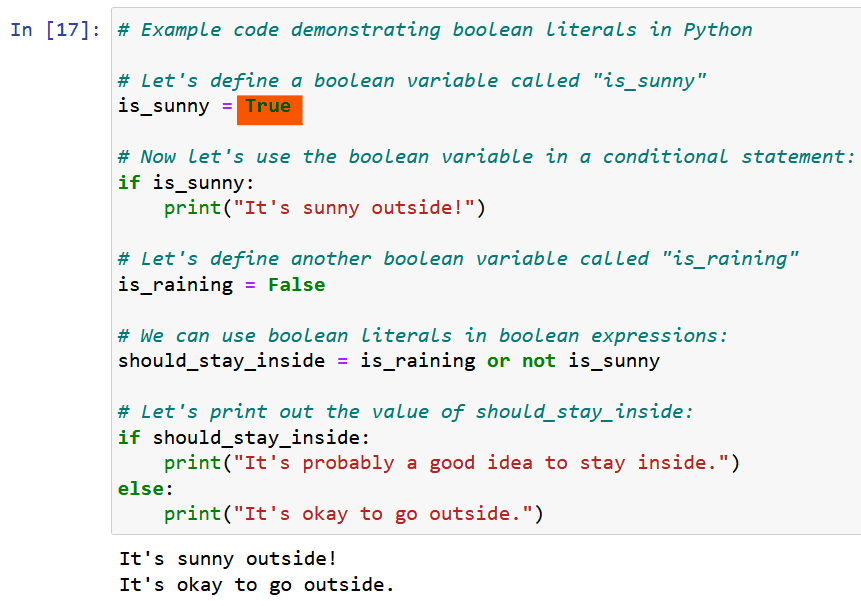The image size is (861, 606).
Task: Click the output line "It's okay to go outside."
Action: [257, 585]
